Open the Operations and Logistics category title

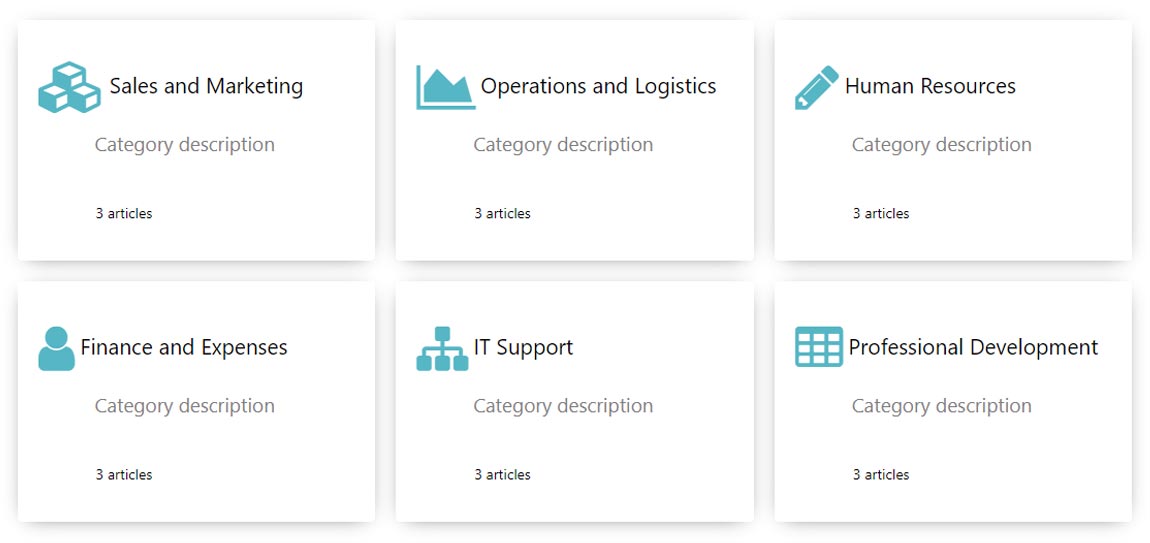point(598,86)
